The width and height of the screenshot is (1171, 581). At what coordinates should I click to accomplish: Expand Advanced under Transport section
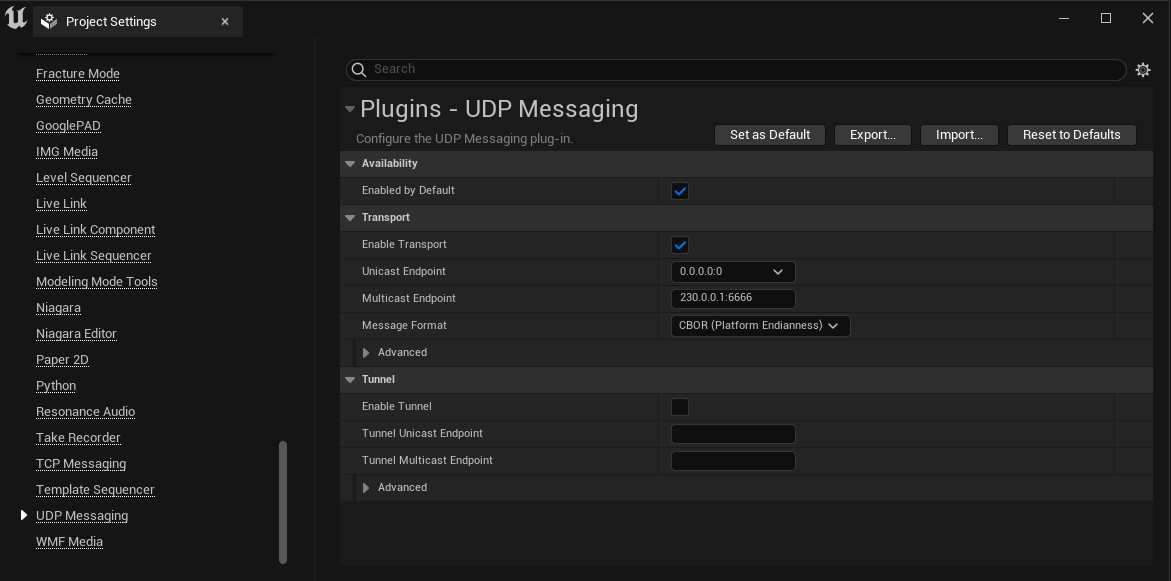pos(366,352)
